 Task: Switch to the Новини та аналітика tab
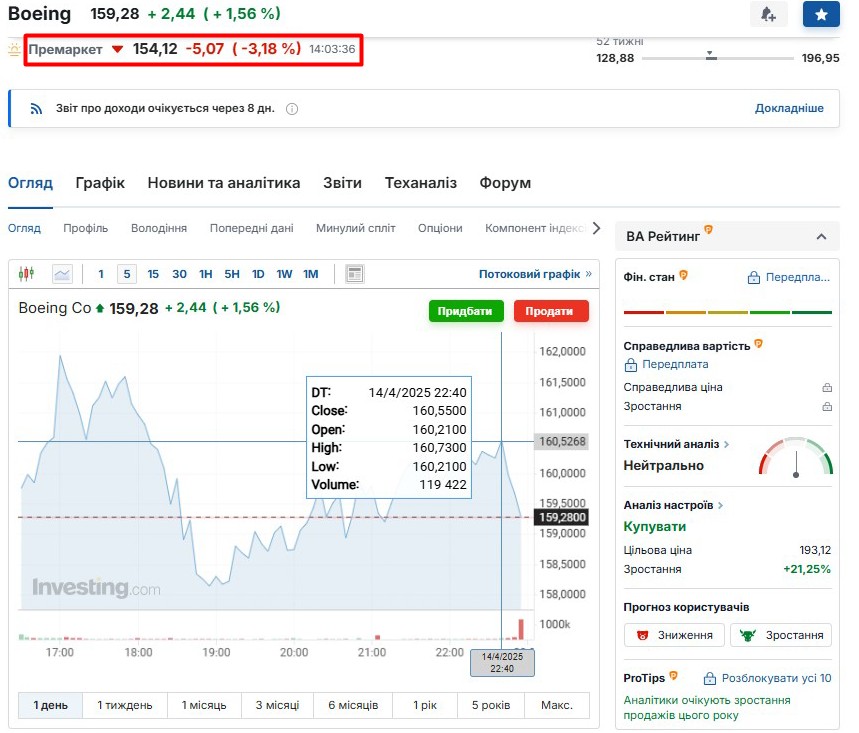point(223,183)
